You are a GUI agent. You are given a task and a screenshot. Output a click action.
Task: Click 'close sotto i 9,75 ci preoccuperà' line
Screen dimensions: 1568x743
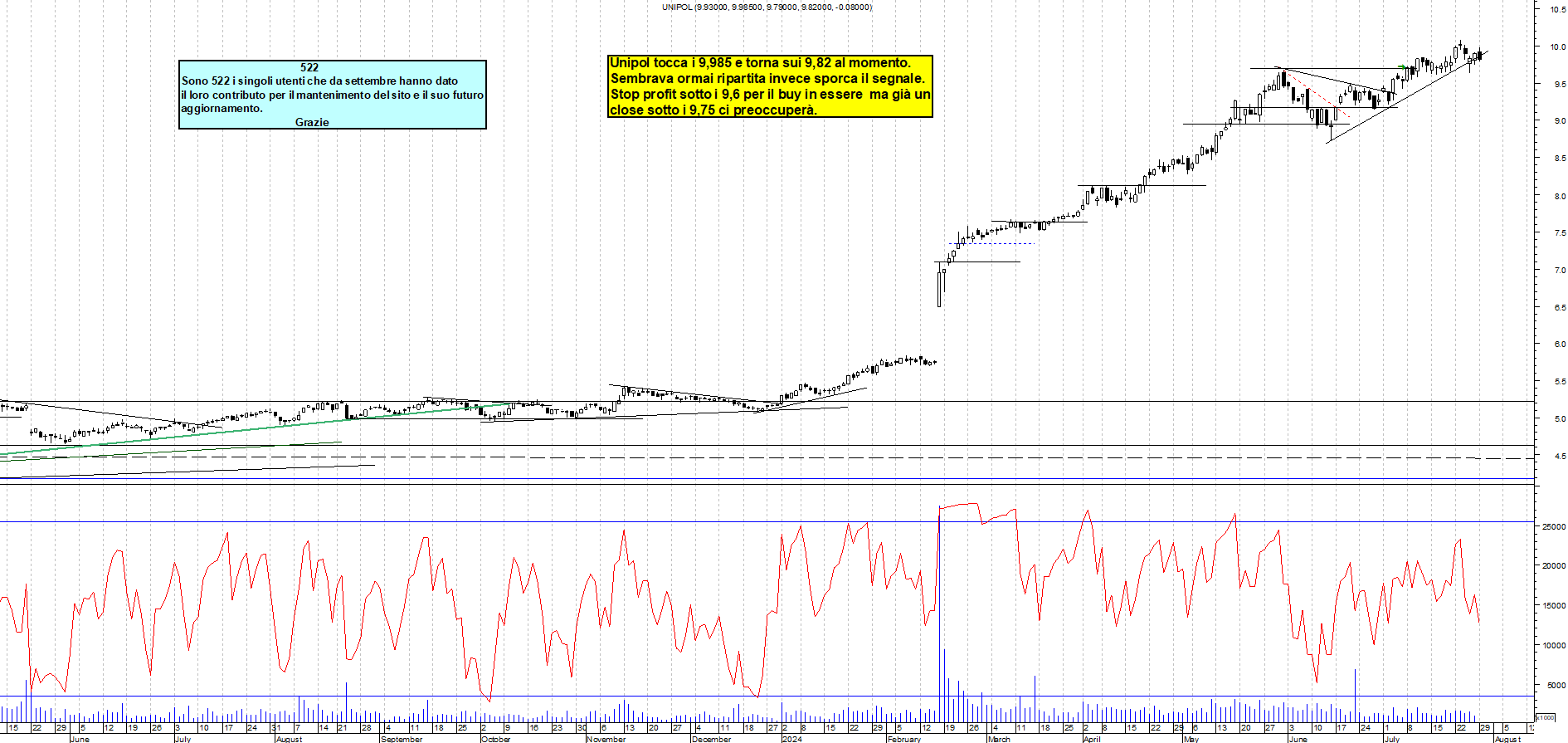pyautogui.click(x=713, y=110)
